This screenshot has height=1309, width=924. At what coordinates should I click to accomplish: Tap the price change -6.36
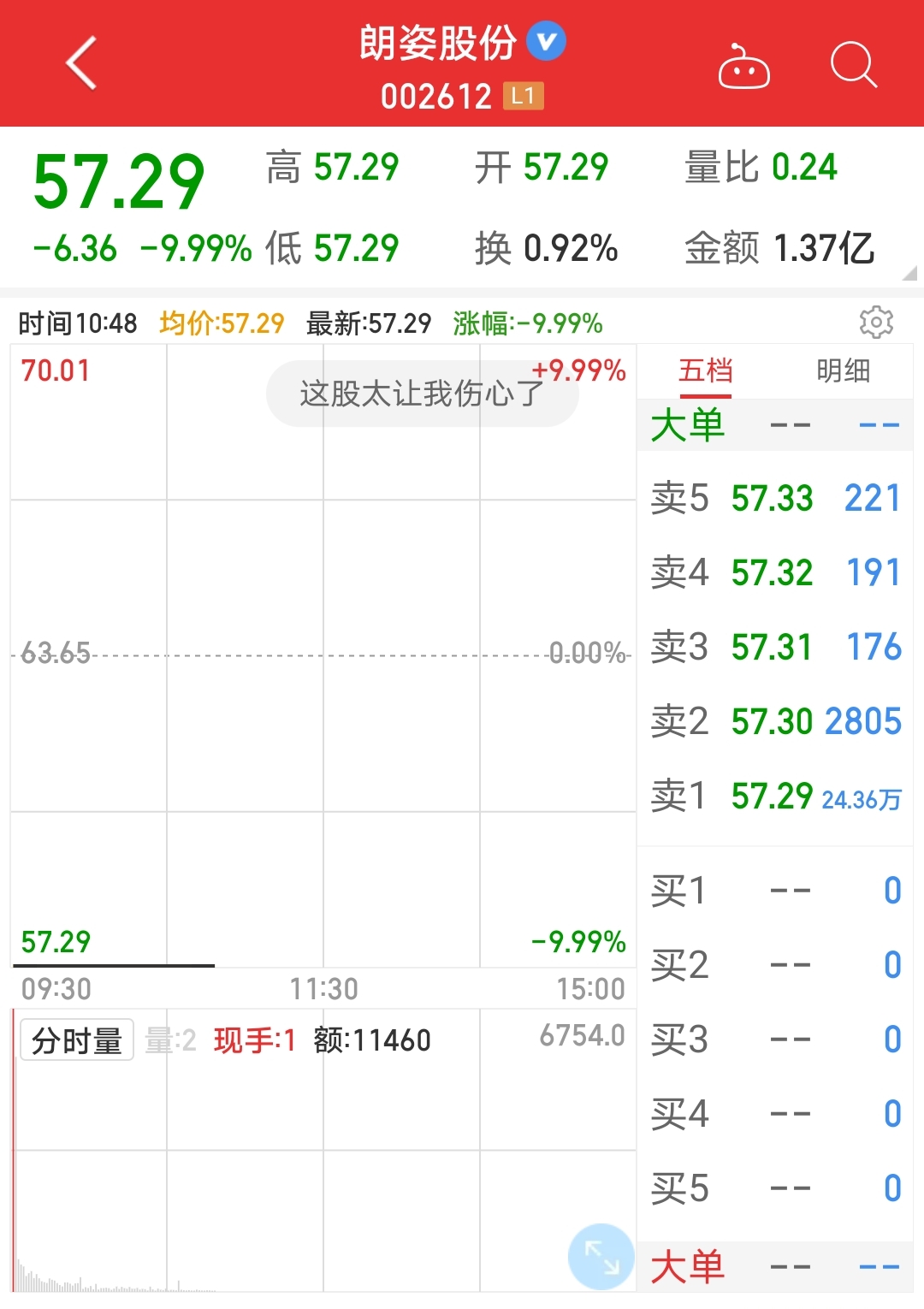pos(74,249)
